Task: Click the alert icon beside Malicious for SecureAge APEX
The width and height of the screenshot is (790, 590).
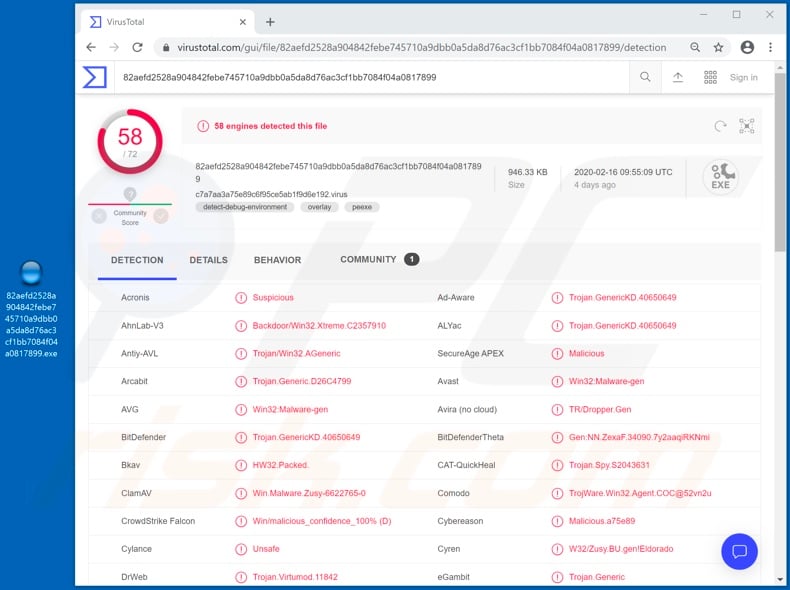Action: [x=557, y=354]
